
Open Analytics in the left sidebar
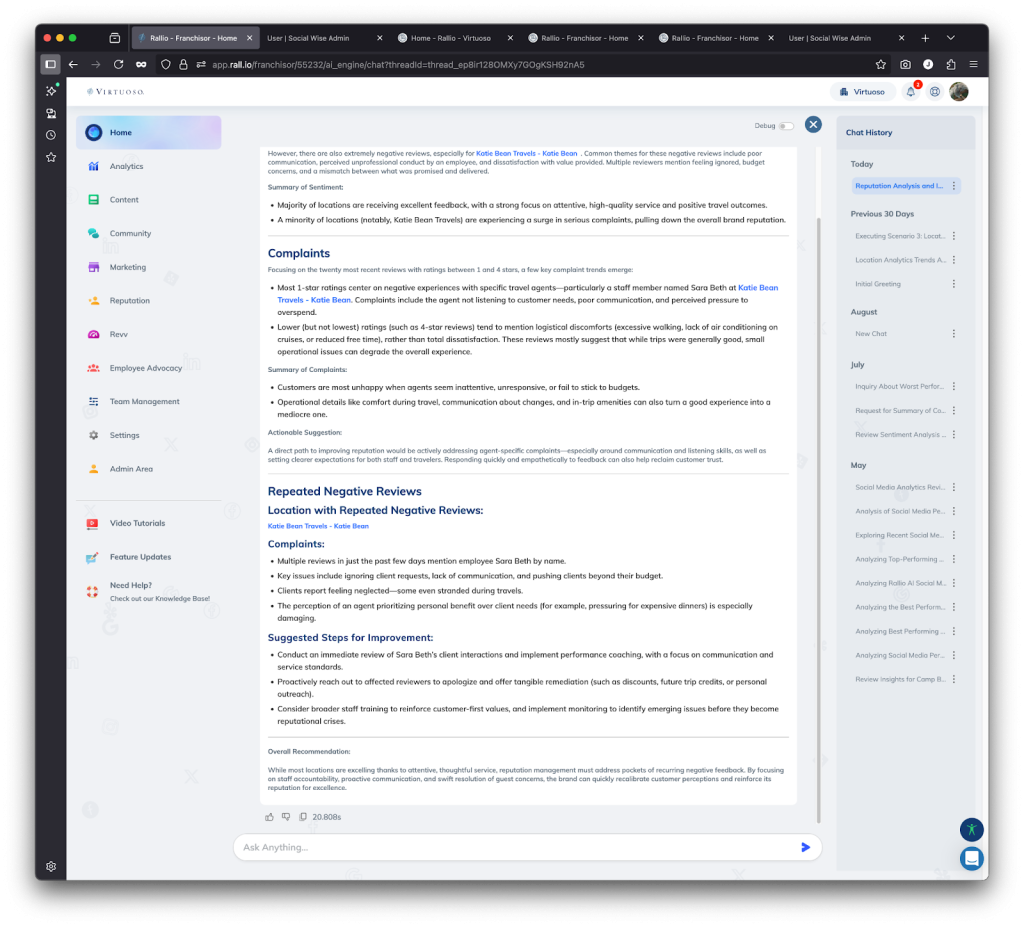click(x=126, y=166)
